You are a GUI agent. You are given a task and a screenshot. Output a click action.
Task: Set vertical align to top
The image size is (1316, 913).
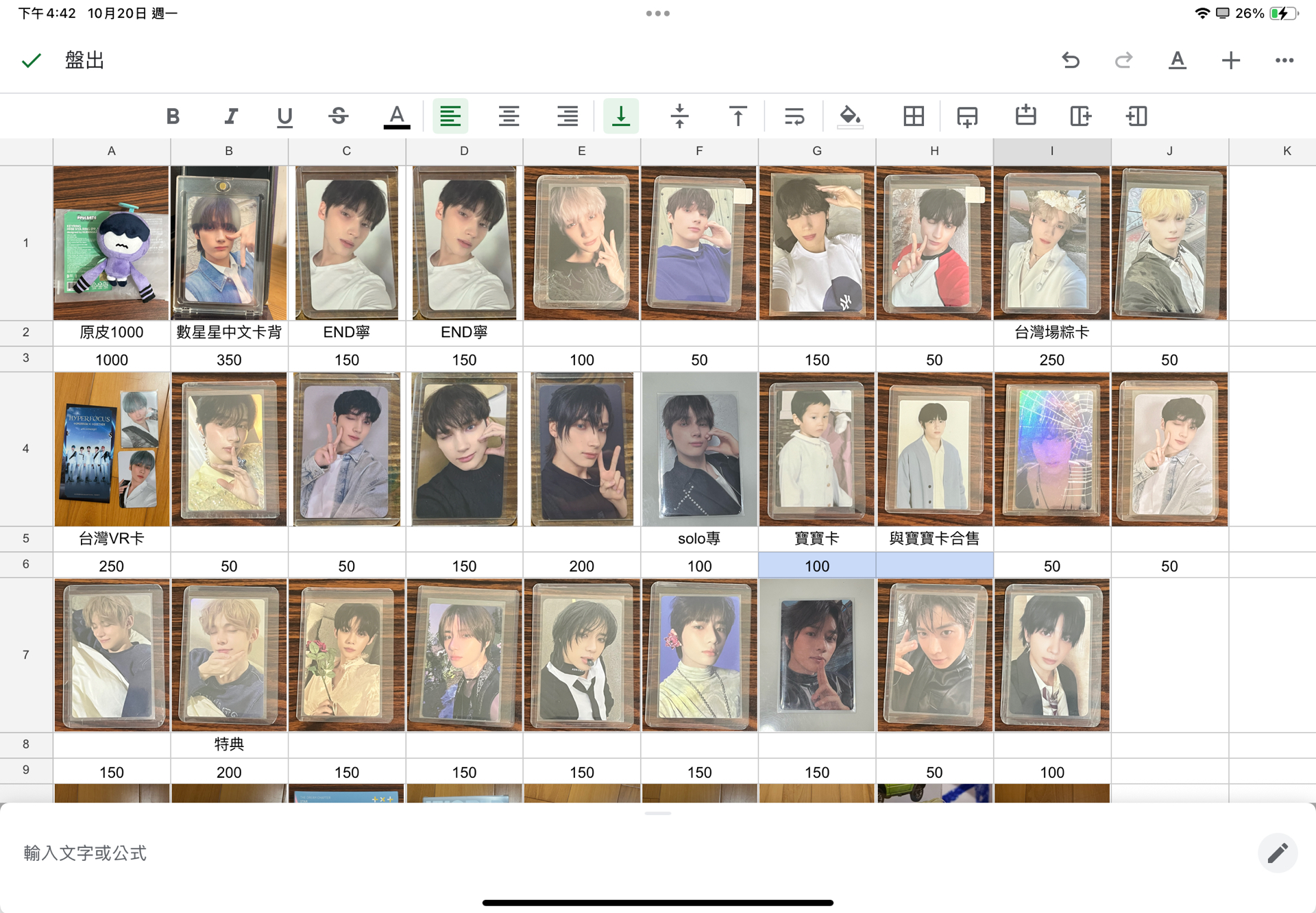click(x=738, y=116)
